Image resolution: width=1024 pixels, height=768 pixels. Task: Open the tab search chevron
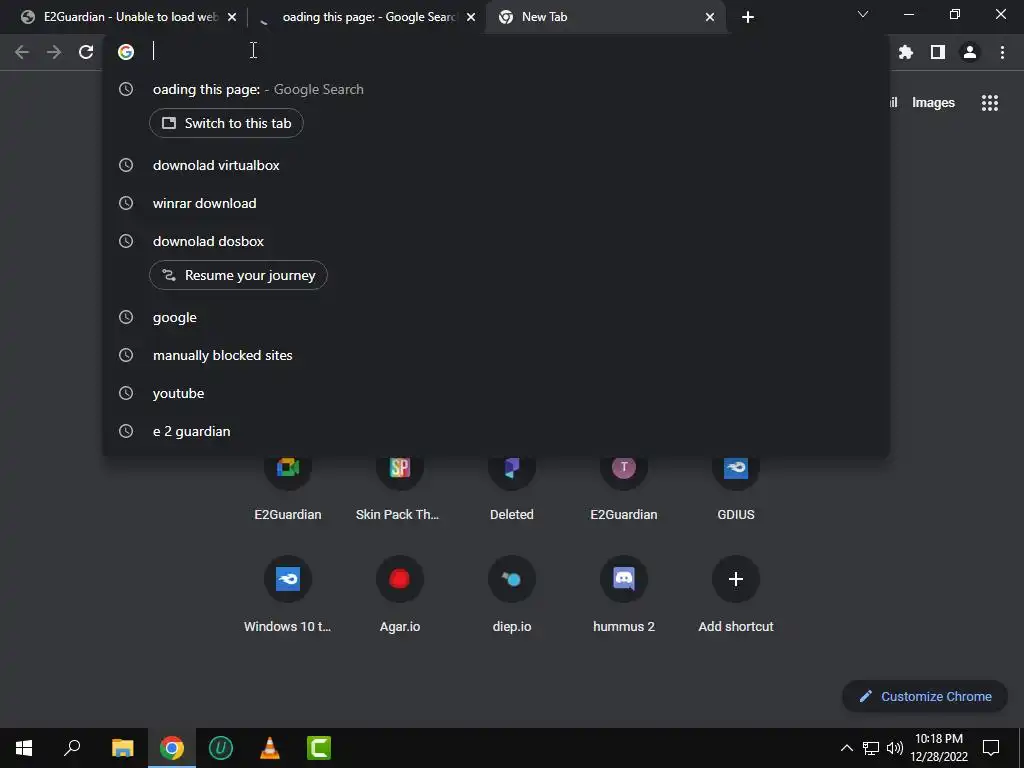pos(863,14)
